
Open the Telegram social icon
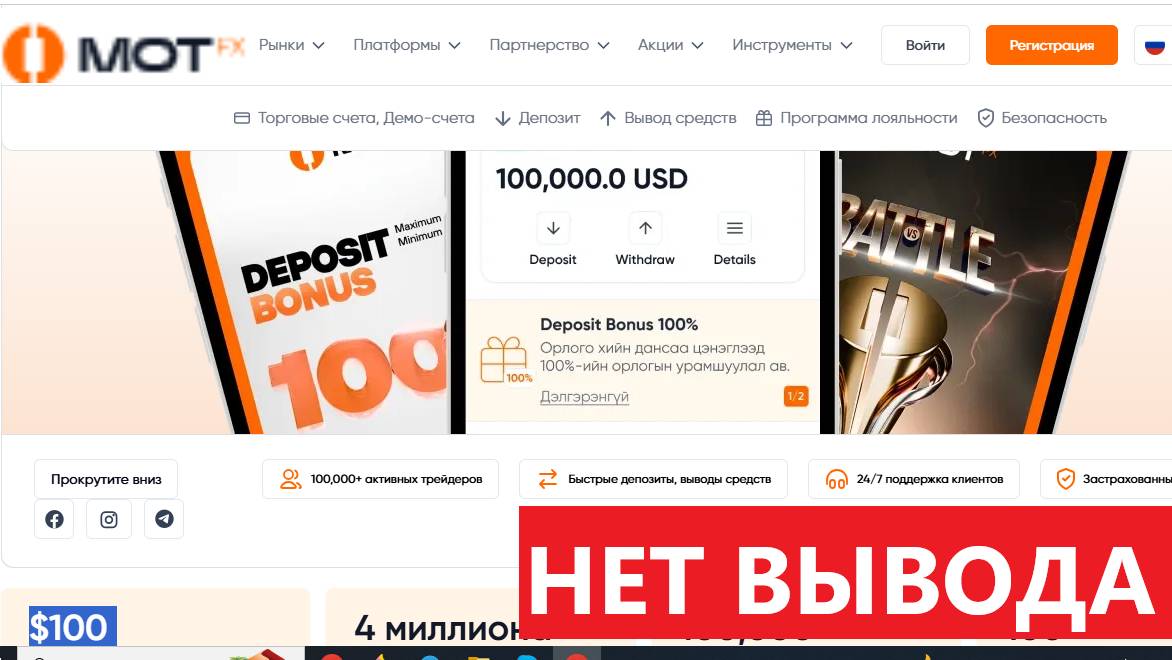pos(164,519)
